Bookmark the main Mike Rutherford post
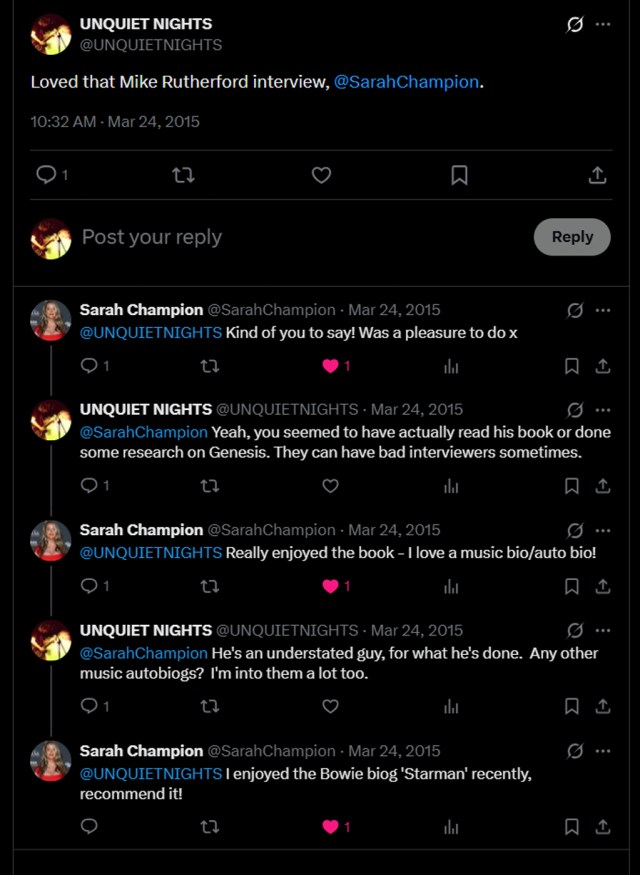This screenshot has width=640, height=875. [459, 175]
